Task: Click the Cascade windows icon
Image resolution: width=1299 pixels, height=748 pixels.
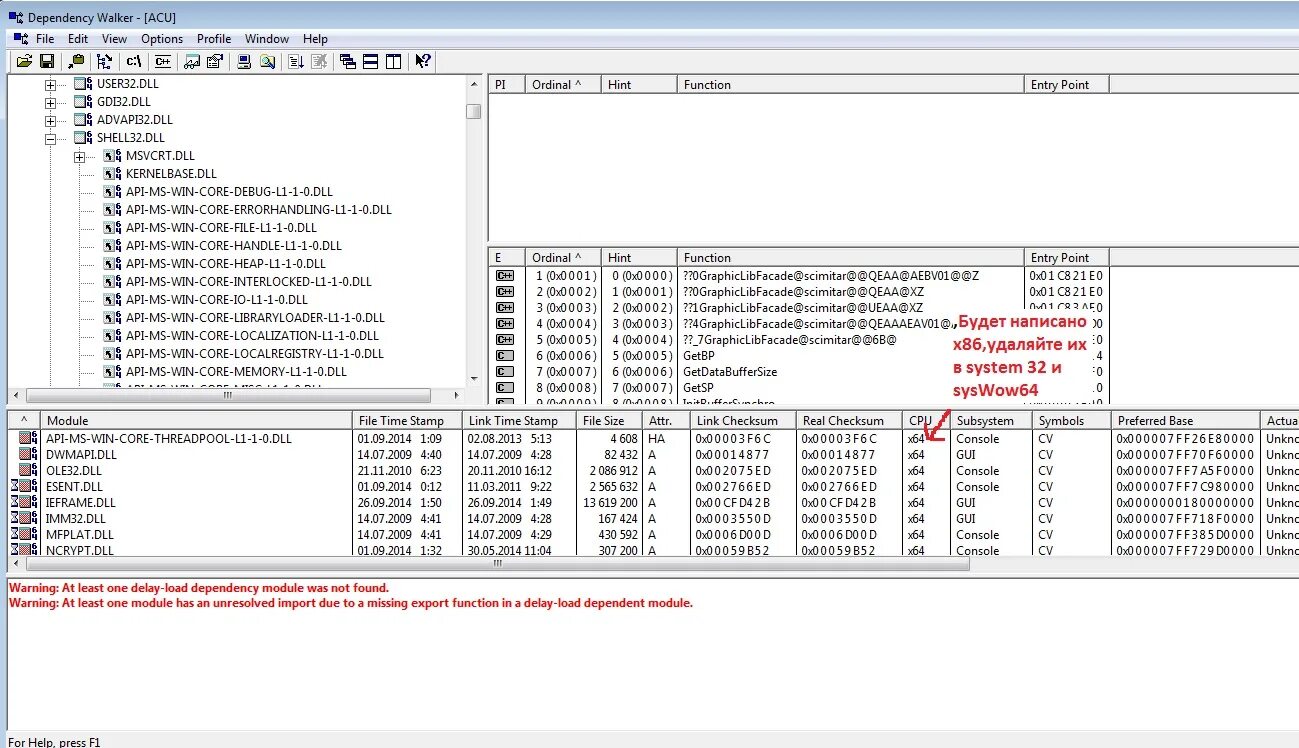Action: click(348, 61)
